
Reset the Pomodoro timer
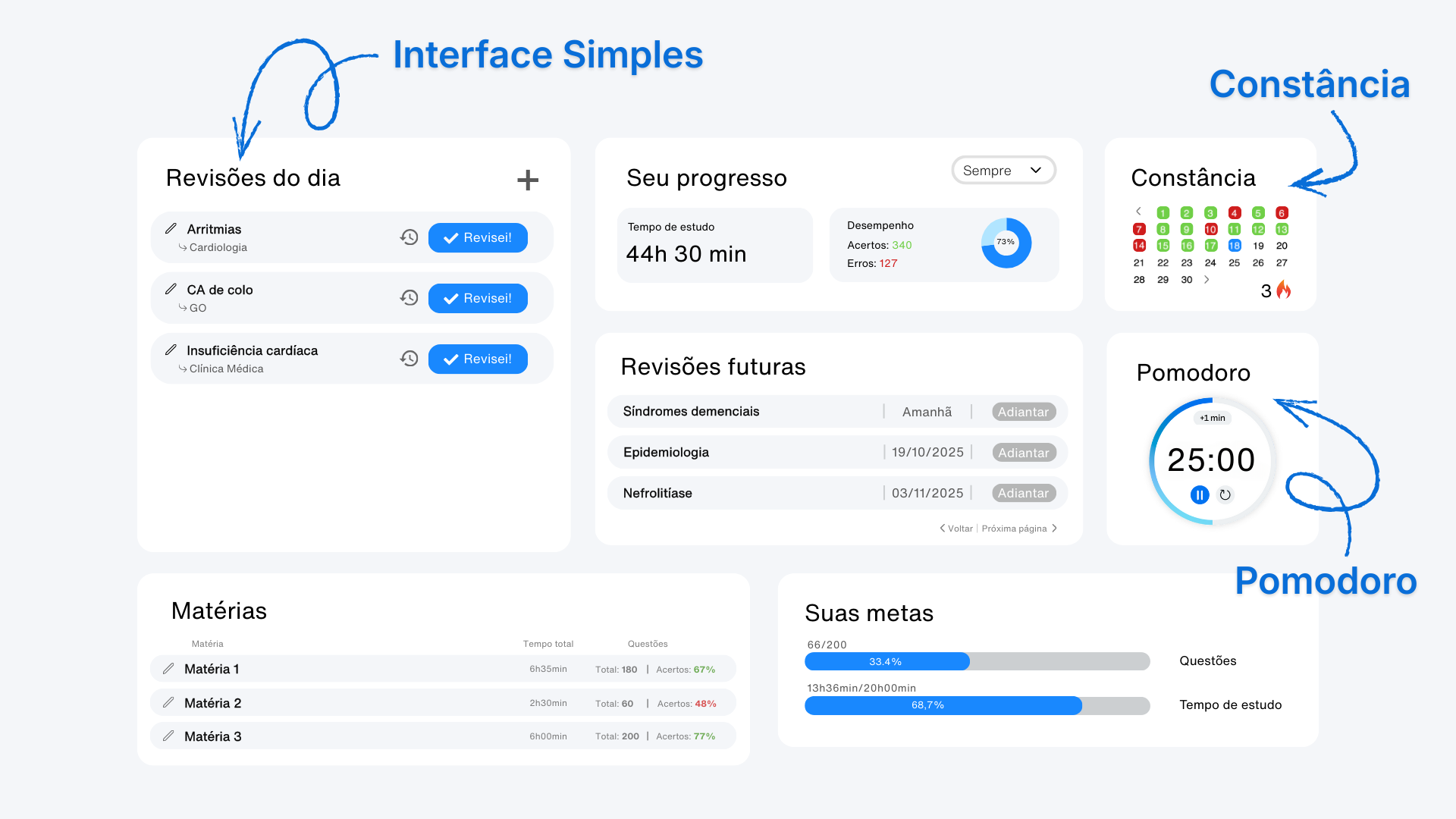pos(1225,495)
